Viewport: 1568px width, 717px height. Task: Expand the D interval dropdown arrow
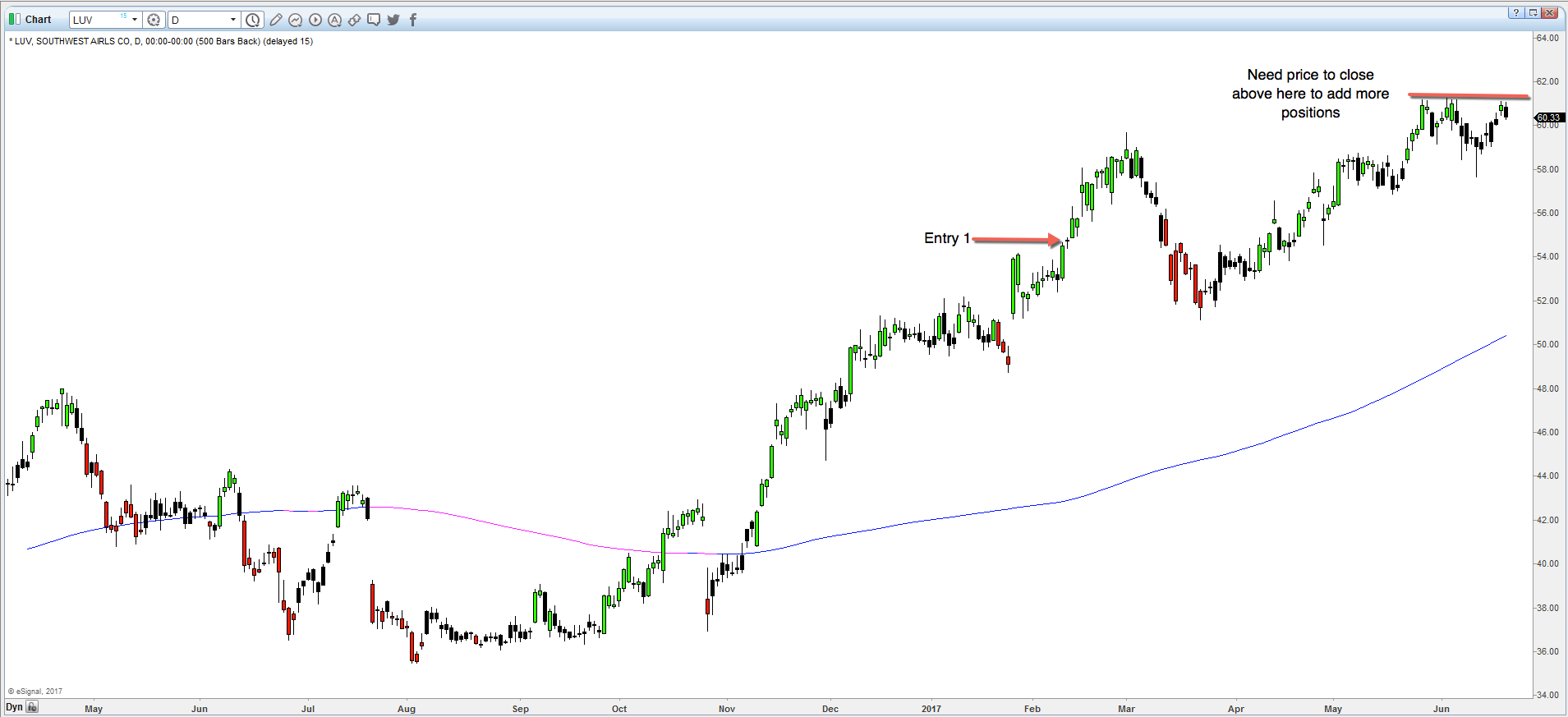tap(233, 20)
